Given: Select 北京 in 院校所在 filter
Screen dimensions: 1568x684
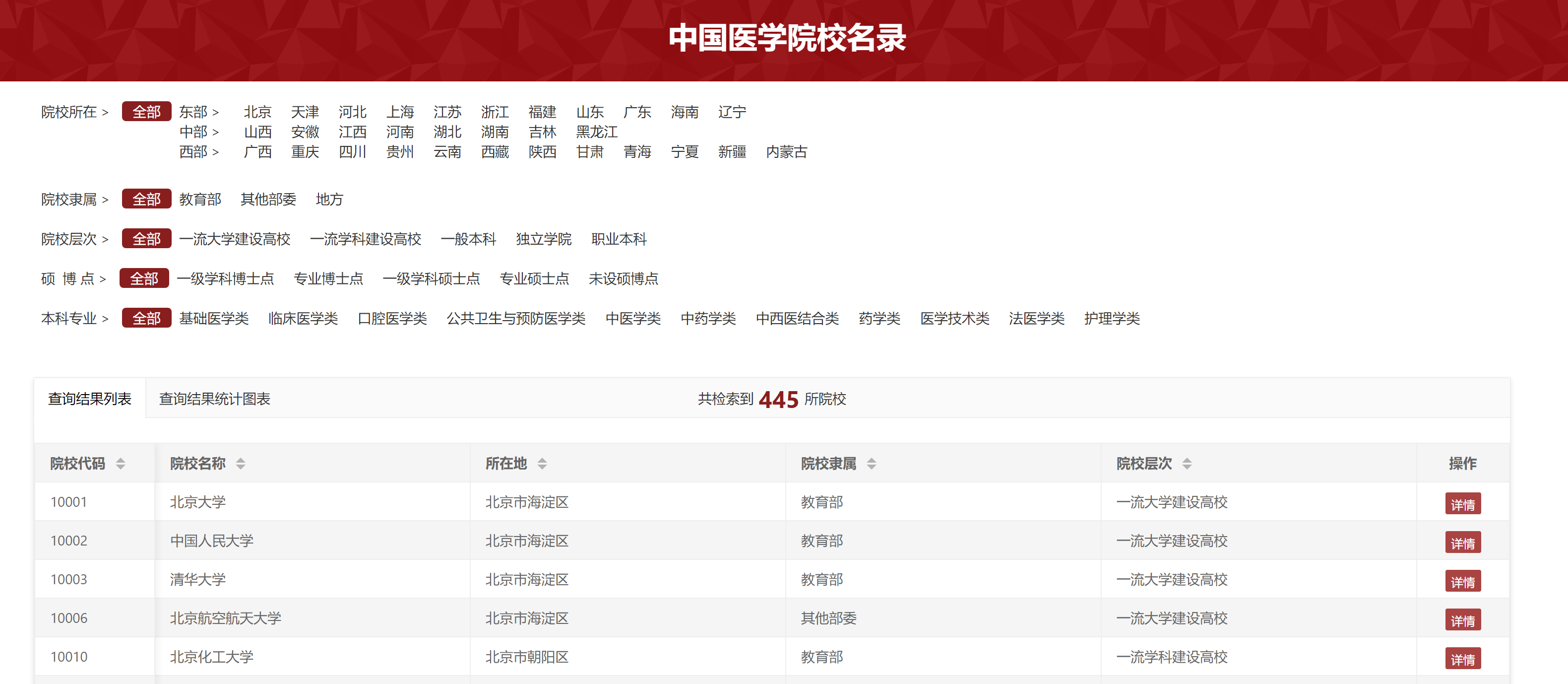Looking at the screenshot, I should pyautogui.click(x=257, y=112).
